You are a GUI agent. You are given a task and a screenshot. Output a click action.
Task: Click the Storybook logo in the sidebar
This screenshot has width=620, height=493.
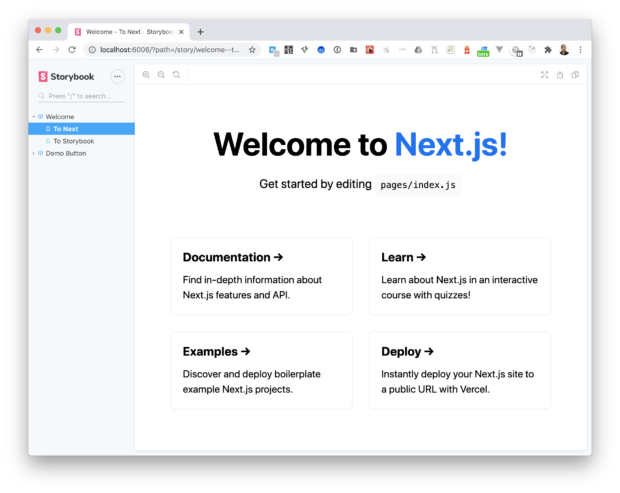(66, 77)
